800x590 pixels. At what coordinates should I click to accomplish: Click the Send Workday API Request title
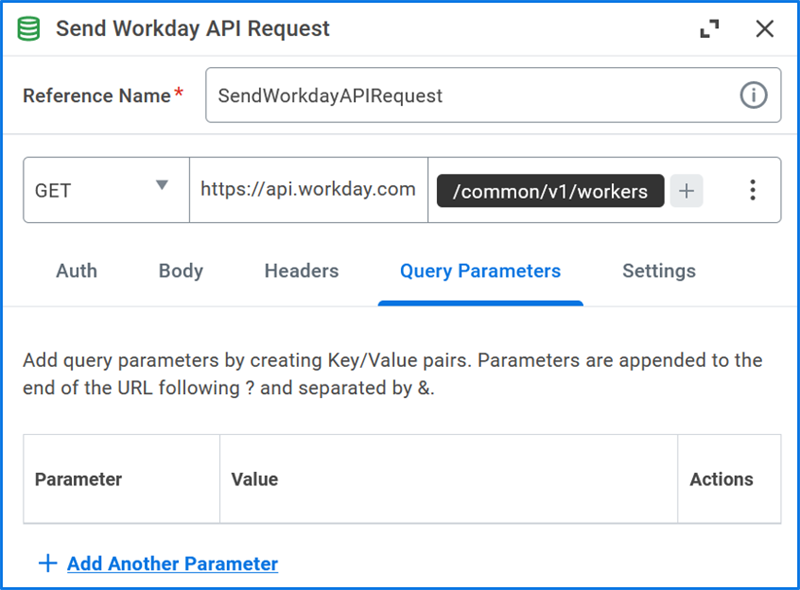point(193,29)
